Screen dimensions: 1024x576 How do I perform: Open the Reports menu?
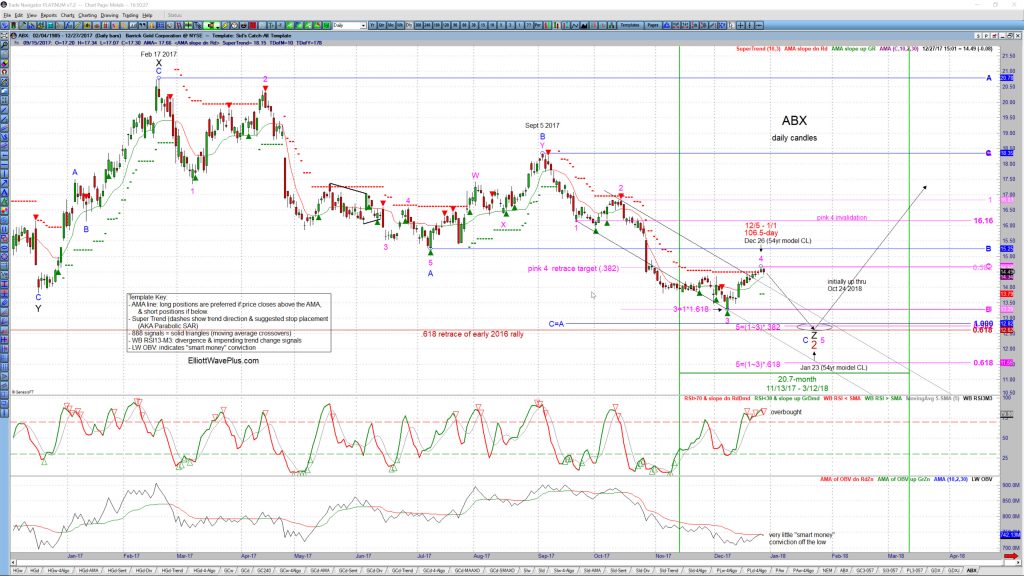[49, 15]
